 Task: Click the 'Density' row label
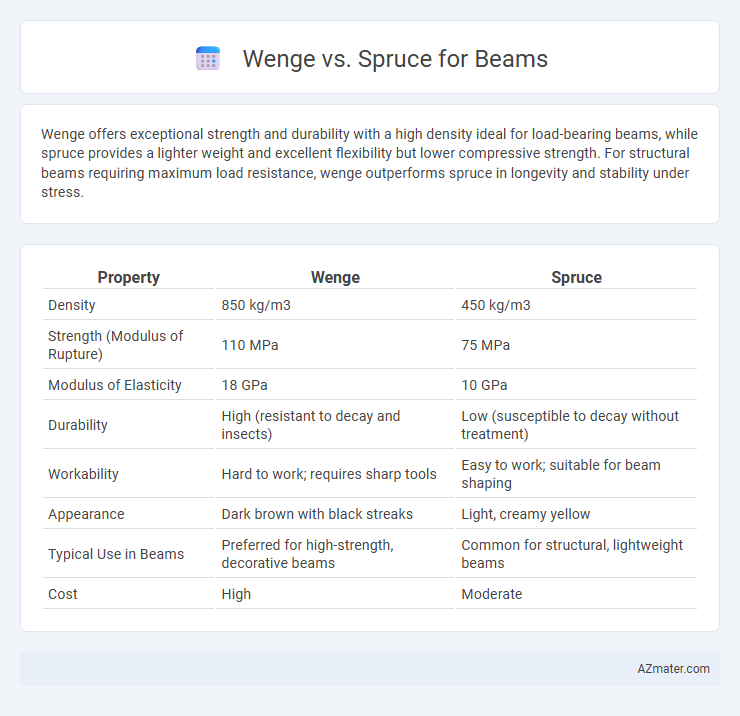72,305
